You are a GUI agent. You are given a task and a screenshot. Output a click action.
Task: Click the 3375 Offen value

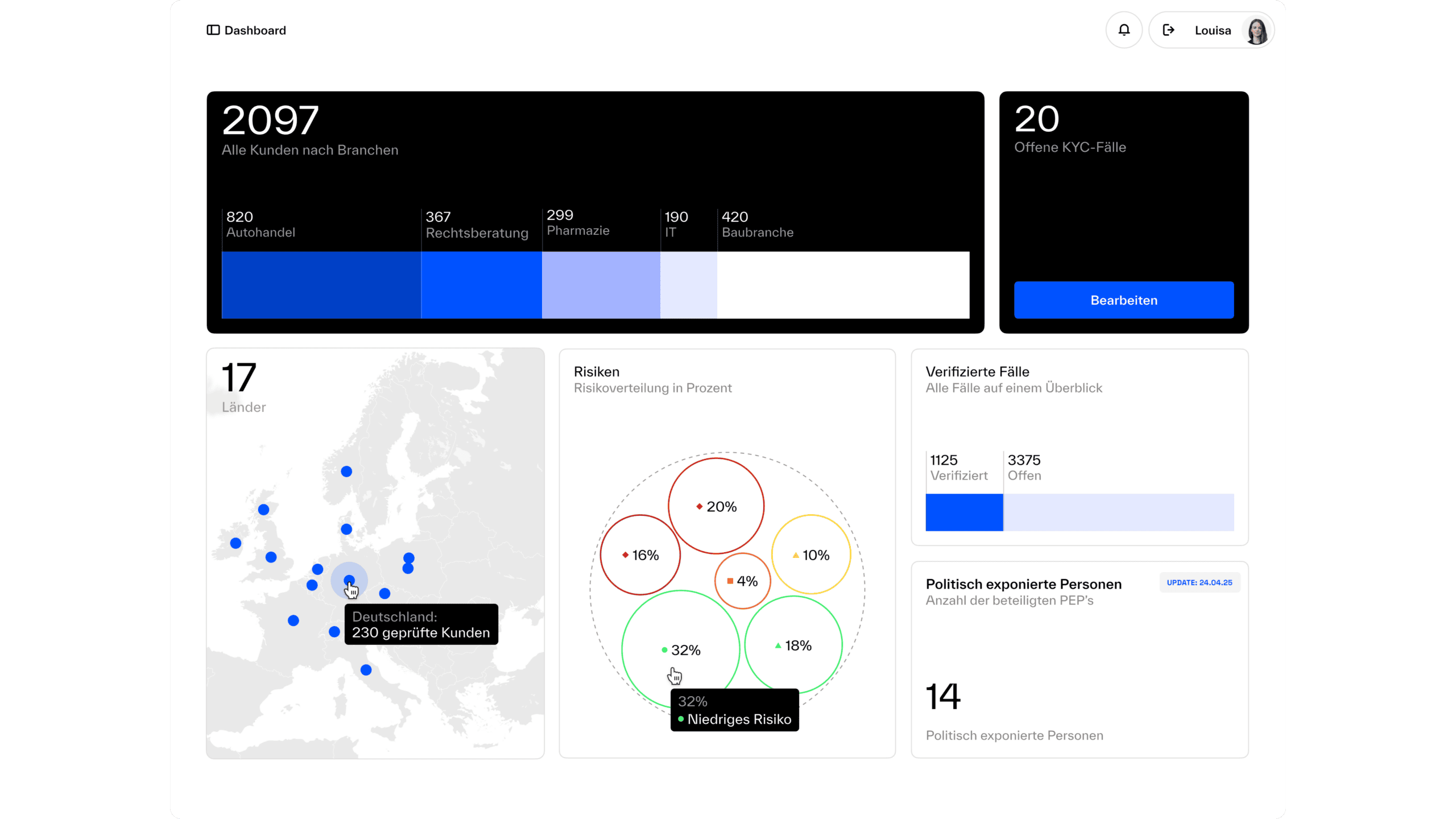click(1024, 460)
